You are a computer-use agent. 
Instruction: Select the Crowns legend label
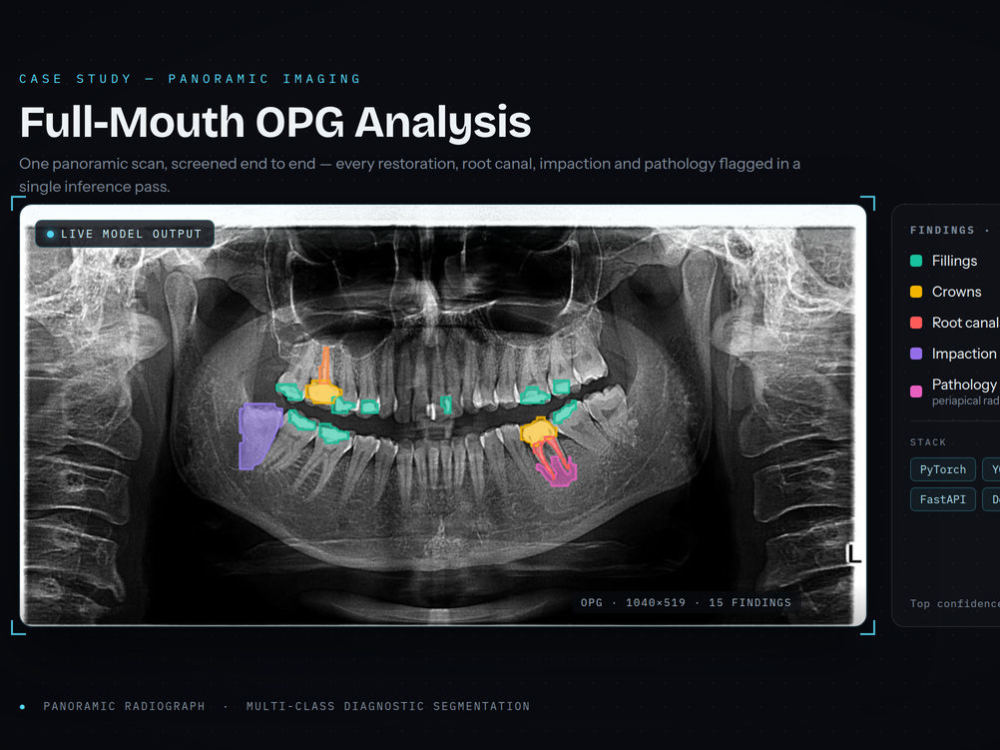click(956, 291)
